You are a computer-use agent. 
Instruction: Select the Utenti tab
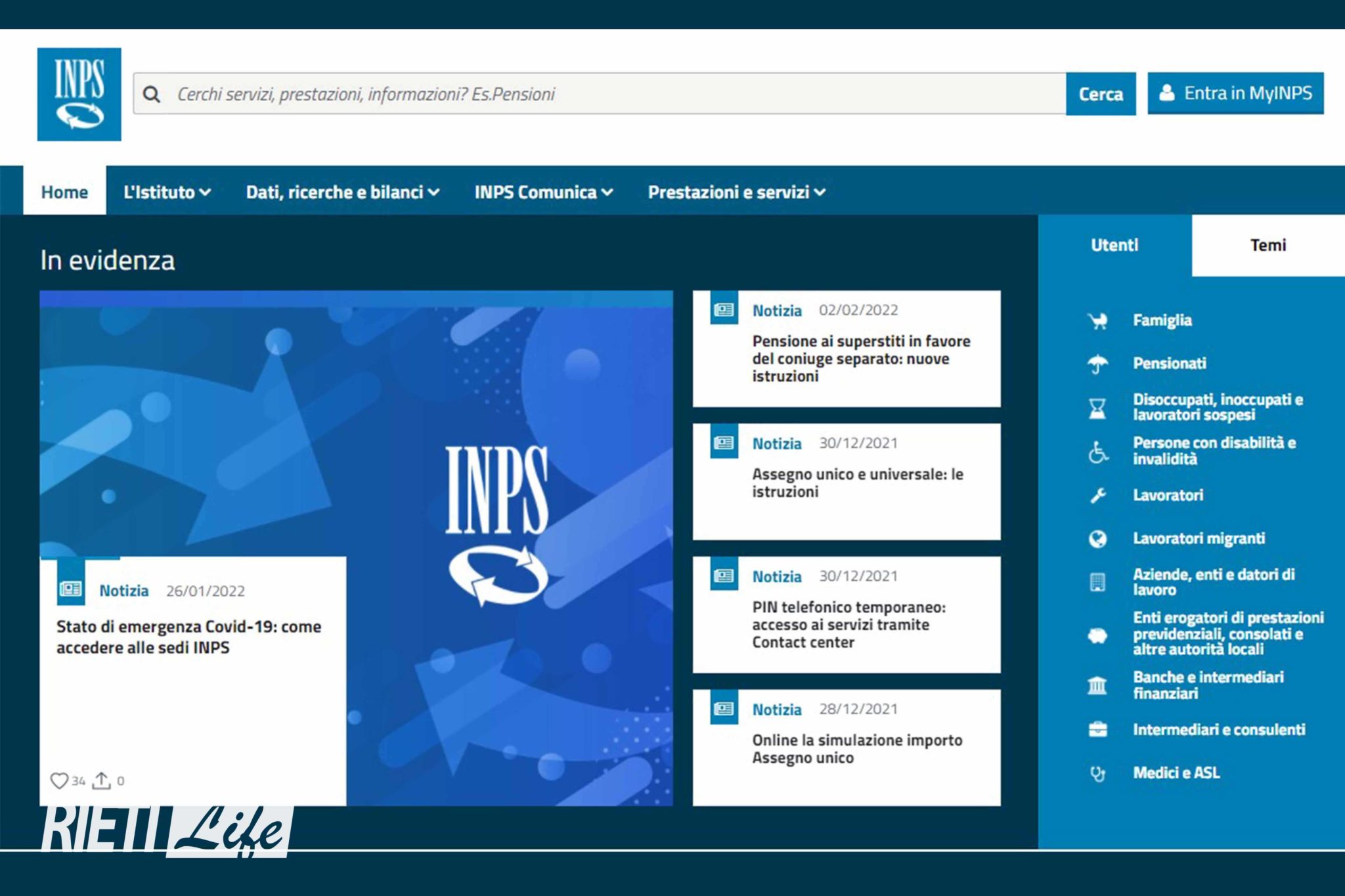[1114, 245]
